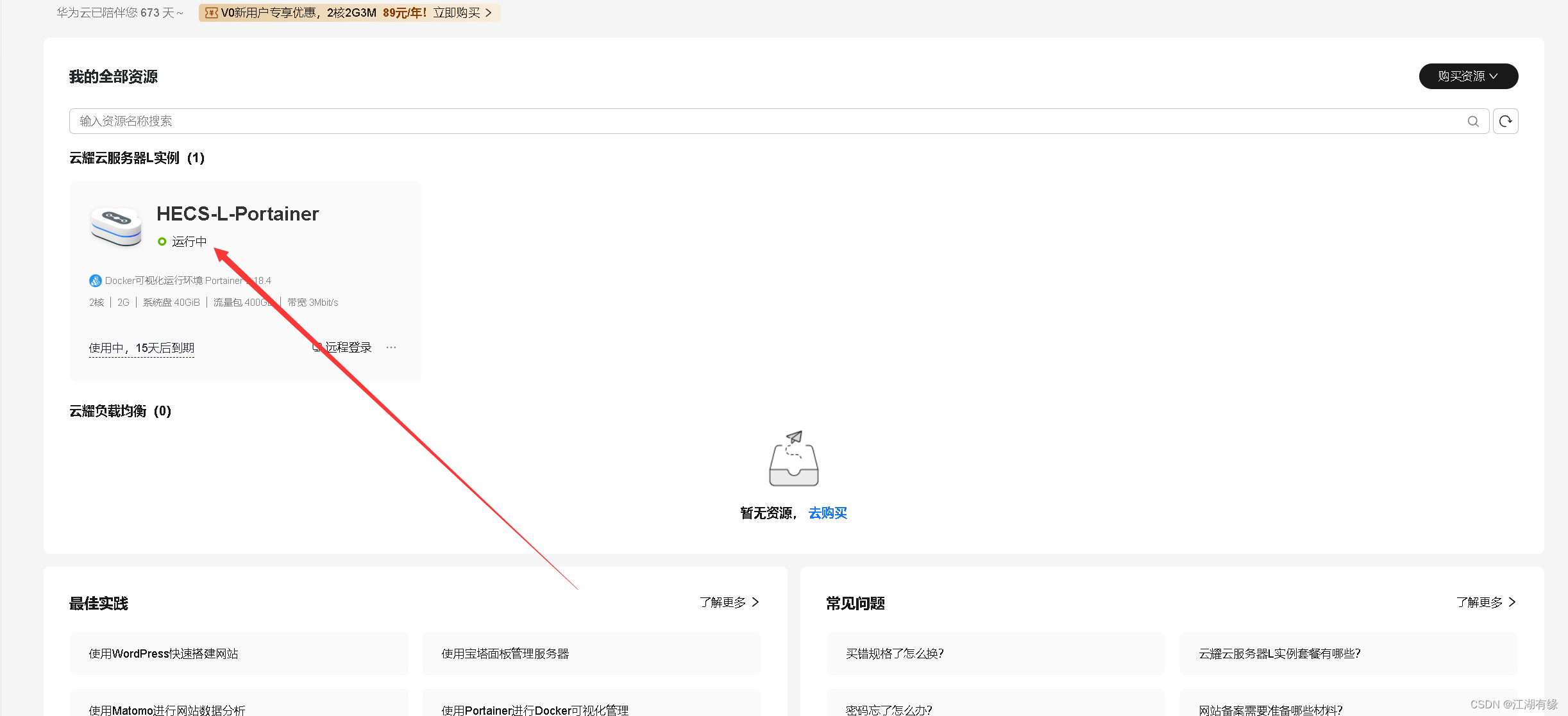
Task: Click the refresh icon next to the search bar
Action: [1505, 121]
